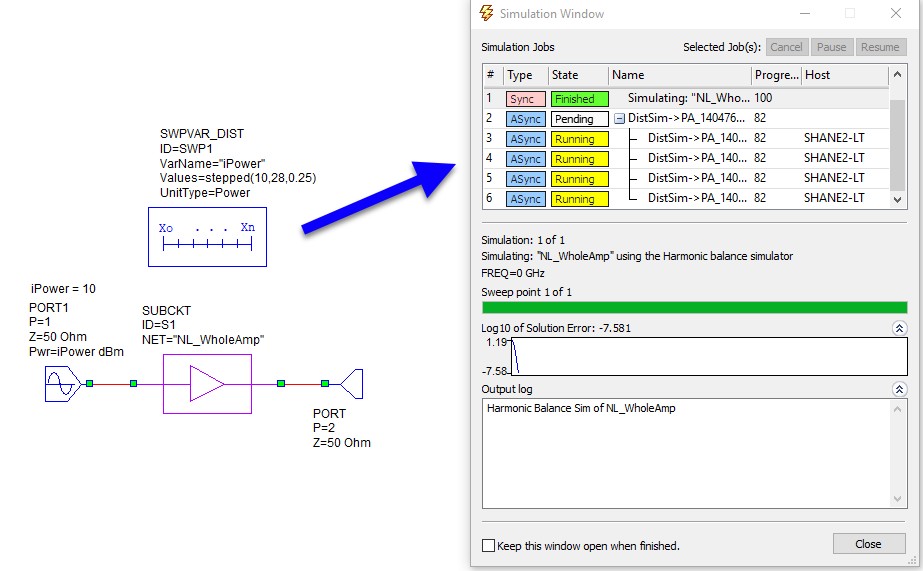This screenshot has width=923, height=571.
Task: Click the Z=50 Ohm text under PORT1
Action: click(x=58, y=337)
